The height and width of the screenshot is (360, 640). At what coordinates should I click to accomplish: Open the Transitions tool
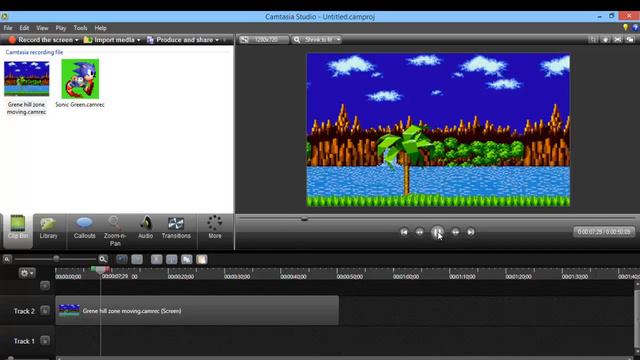176,228
